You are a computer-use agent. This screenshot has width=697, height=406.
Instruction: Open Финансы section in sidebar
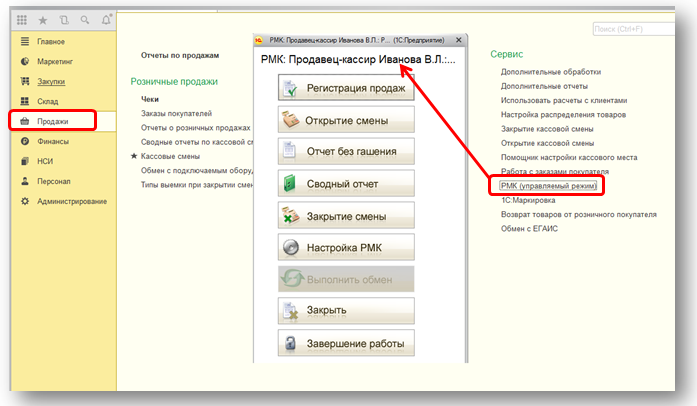tap(53, 141)
